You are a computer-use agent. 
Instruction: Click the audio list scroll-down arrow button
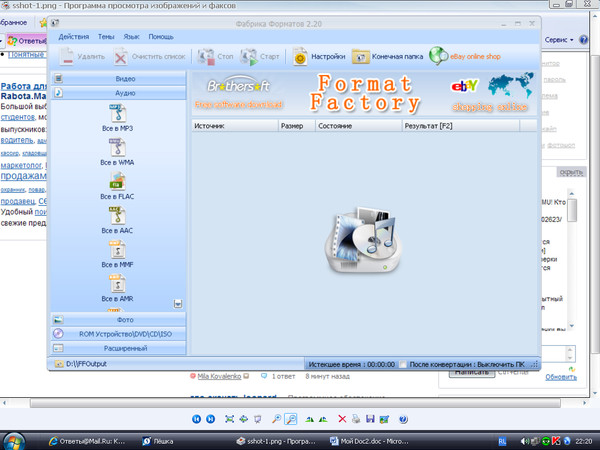click(178, 304)
